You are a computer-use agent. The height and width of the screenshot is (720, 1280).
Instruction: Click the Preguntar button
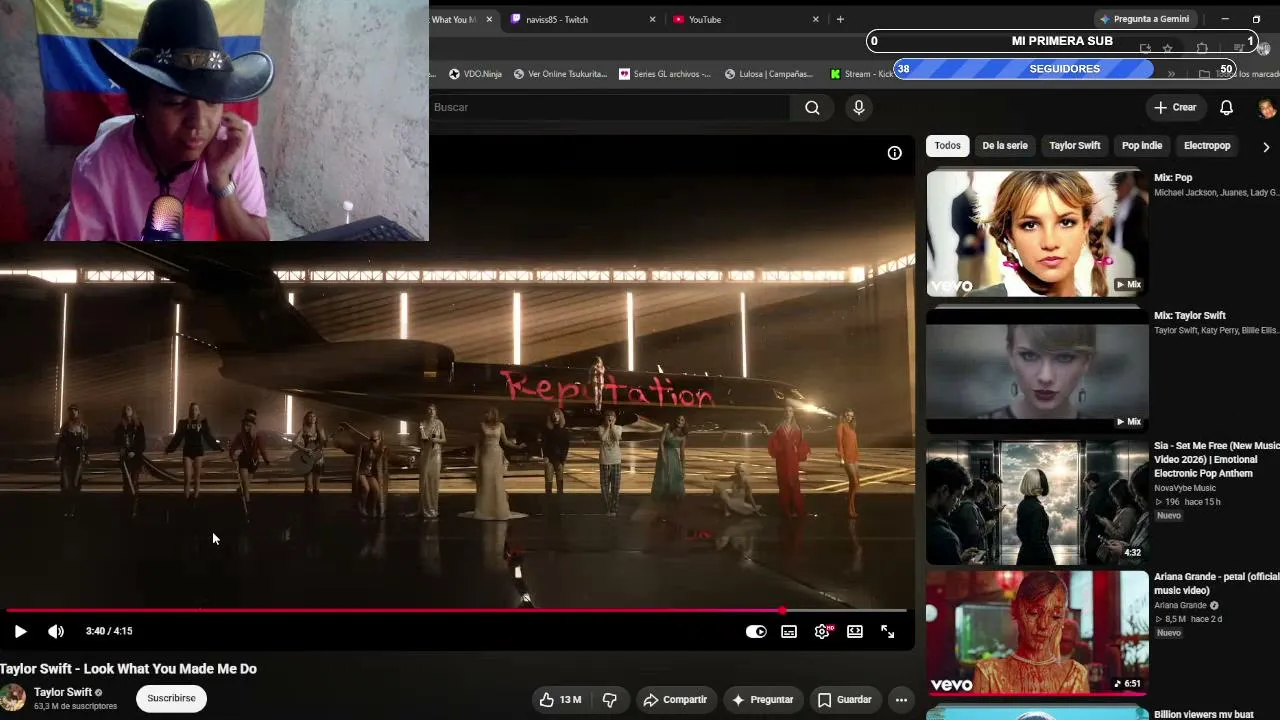762,700
